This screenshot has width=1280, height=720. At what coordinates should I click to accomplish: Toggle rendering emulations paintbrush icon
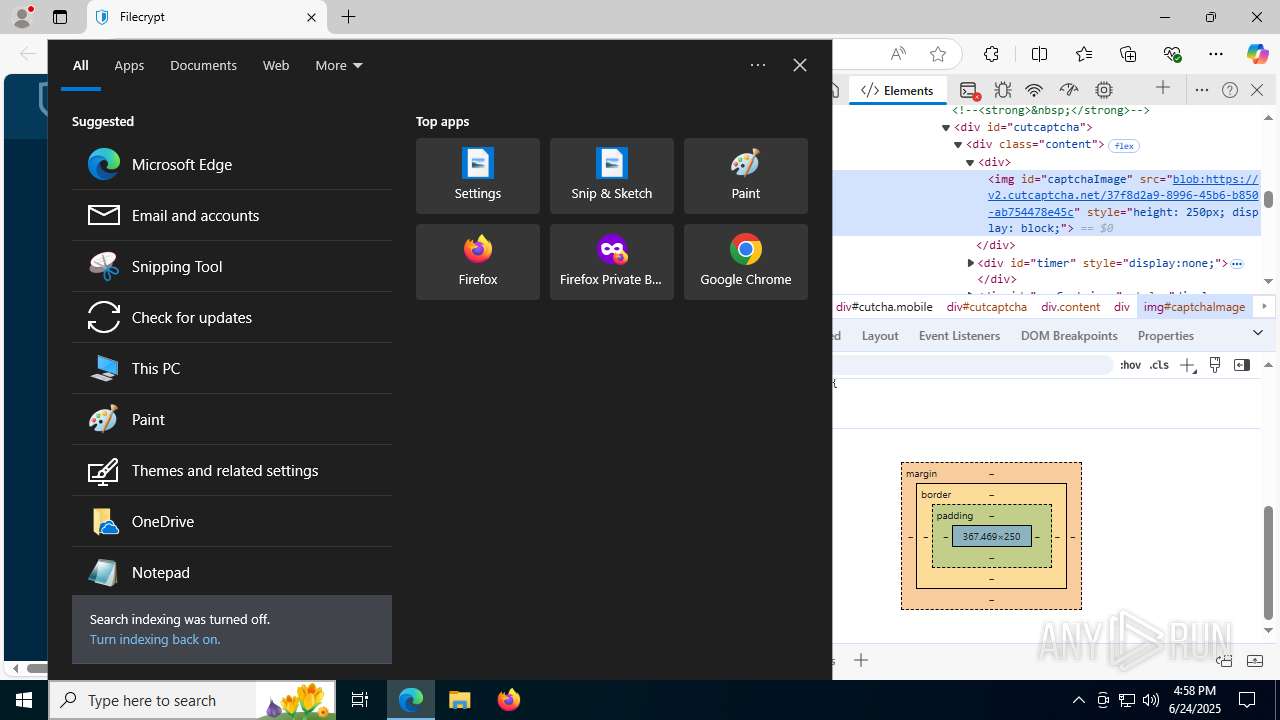tap(1215, 365)
